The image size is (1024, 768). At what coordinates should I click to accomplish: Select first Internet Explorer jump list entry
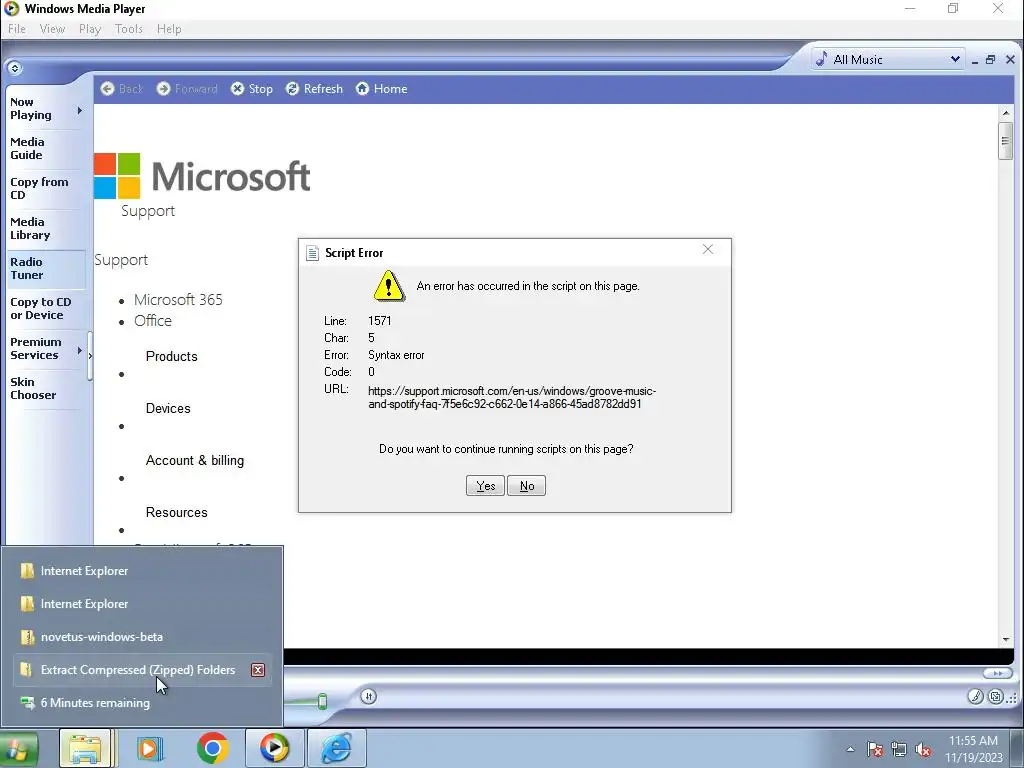point(142,571)
